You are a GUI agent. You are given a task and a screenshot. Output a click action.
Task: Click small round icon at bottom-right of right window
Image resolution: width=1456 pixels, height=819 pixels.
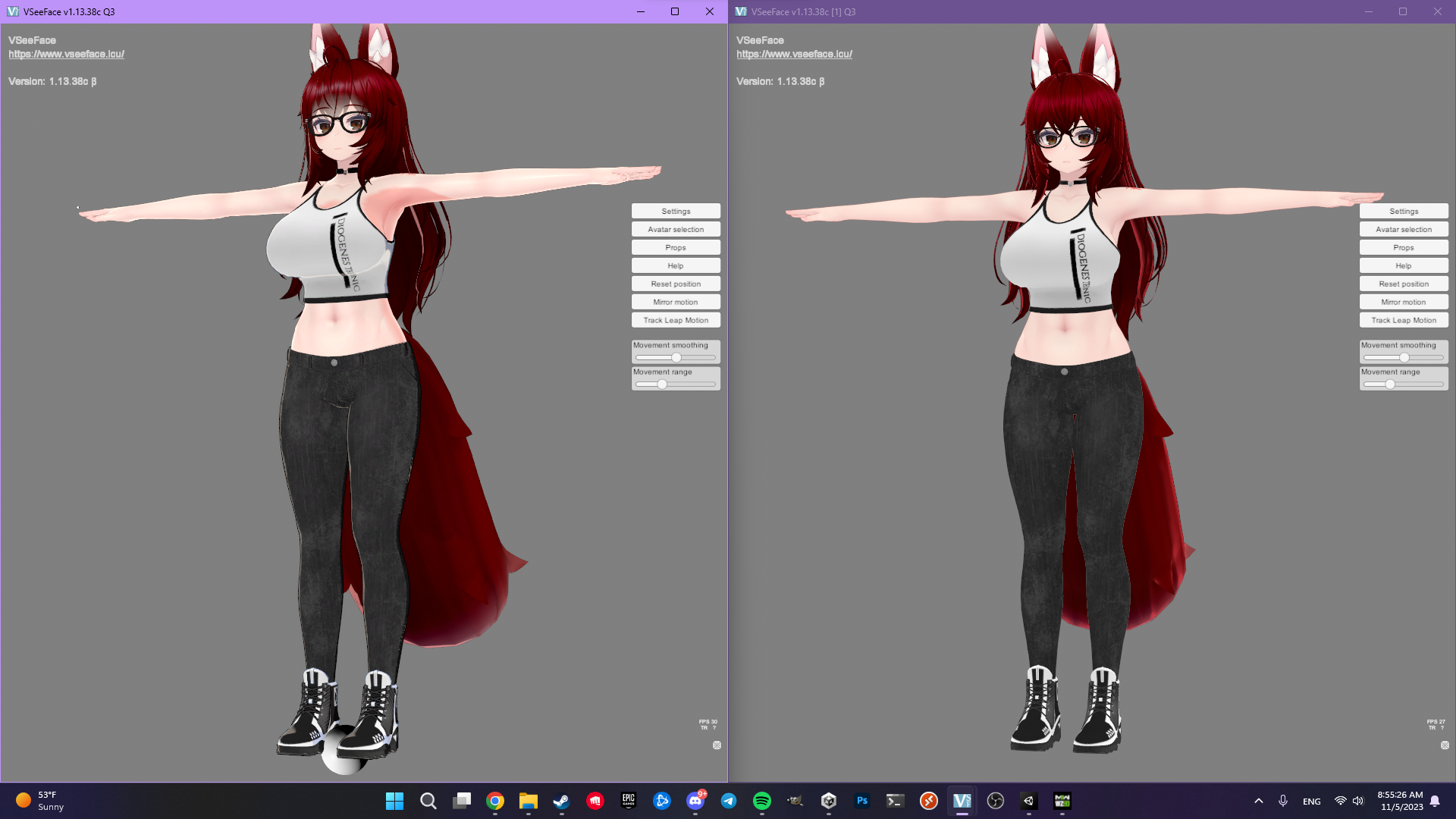pos(1445,745)
